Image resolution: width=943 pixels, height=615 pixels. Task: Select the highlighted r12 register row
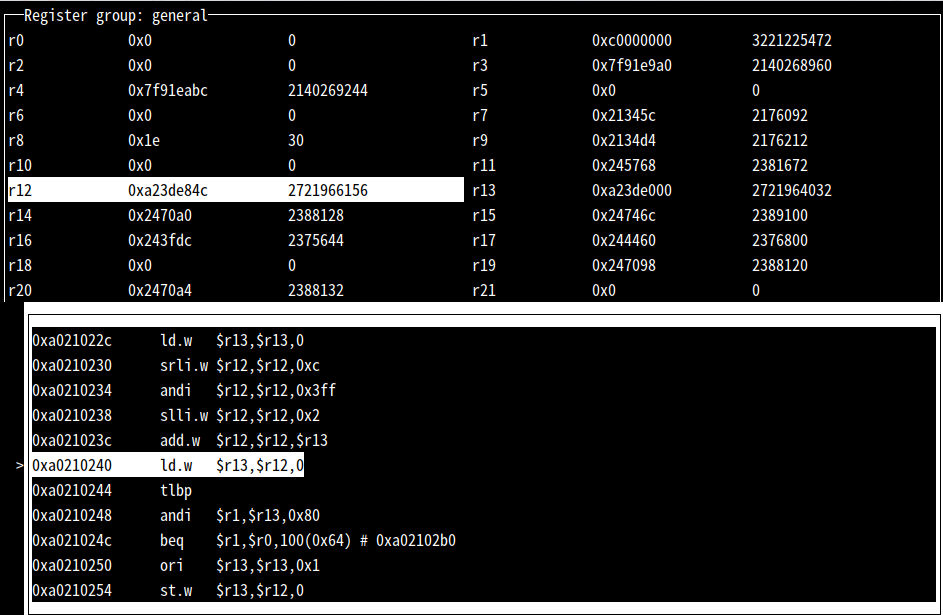[235, 190]
